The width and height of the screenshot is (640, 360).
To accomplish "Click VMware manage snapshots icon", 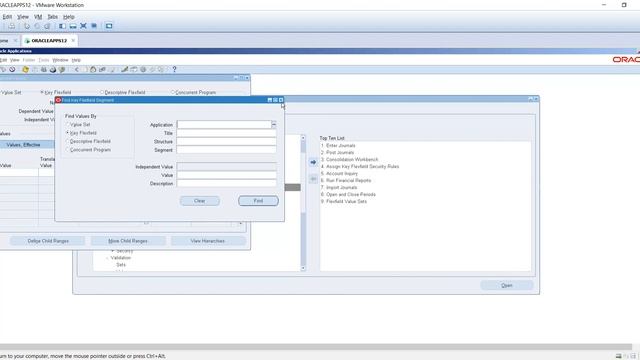I will point(47,26).
